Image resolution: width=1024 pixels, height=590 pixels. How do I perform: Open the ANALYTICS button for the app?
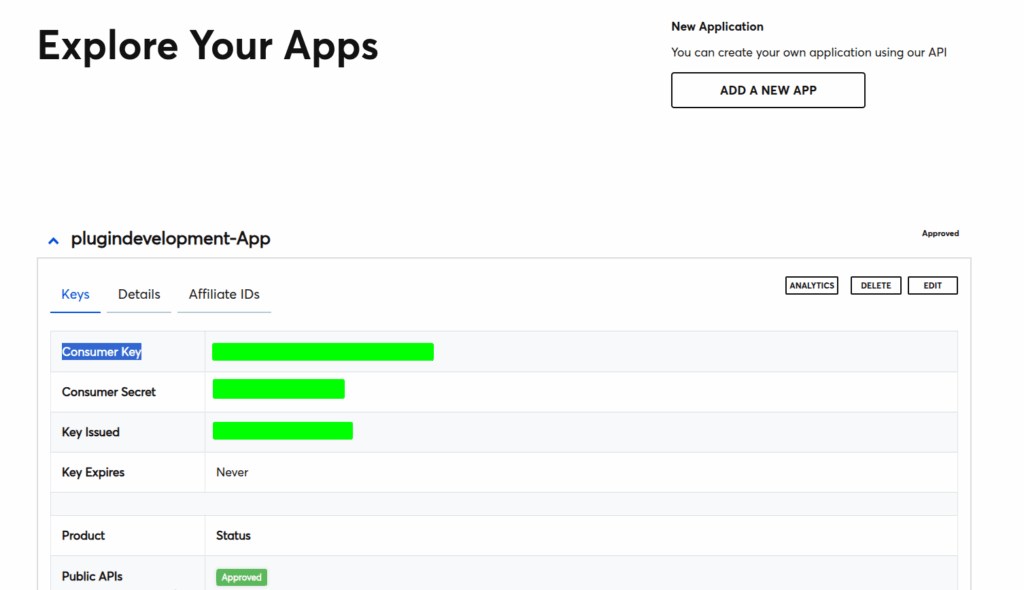[811, 286]
